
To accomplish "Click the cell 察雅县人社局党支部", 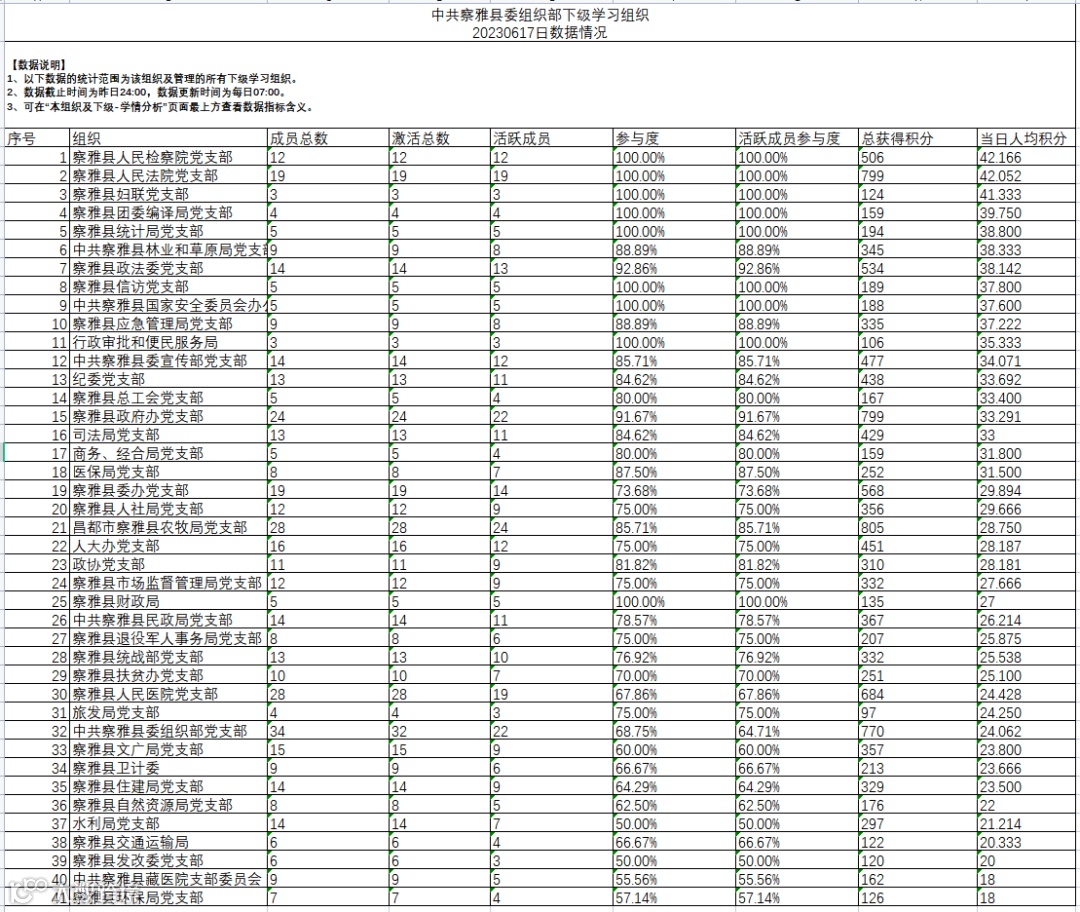I will coord(169,509).
